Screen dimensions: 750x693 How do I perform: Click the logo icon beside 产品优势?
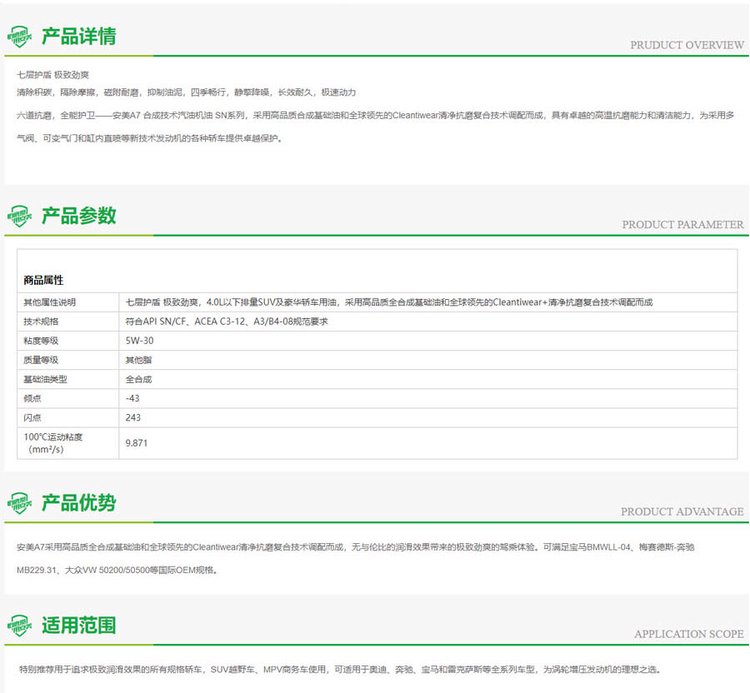(x=19, y=503)
